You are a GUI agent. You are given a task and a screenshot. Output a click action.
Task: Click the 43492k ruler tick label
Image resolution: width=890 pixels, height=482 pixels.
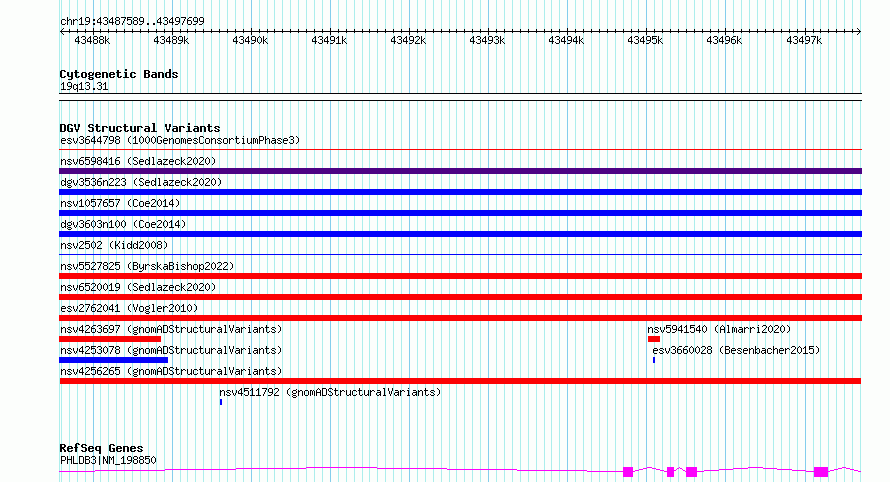(408, 40)
